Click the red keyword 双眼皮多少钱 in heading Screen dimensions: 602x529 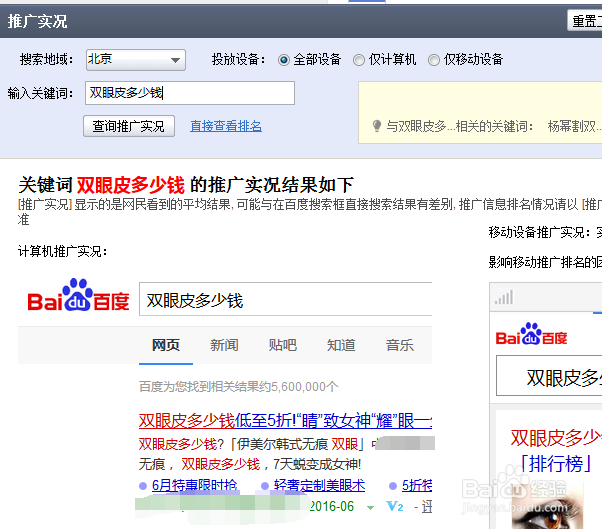coord(131,185)
